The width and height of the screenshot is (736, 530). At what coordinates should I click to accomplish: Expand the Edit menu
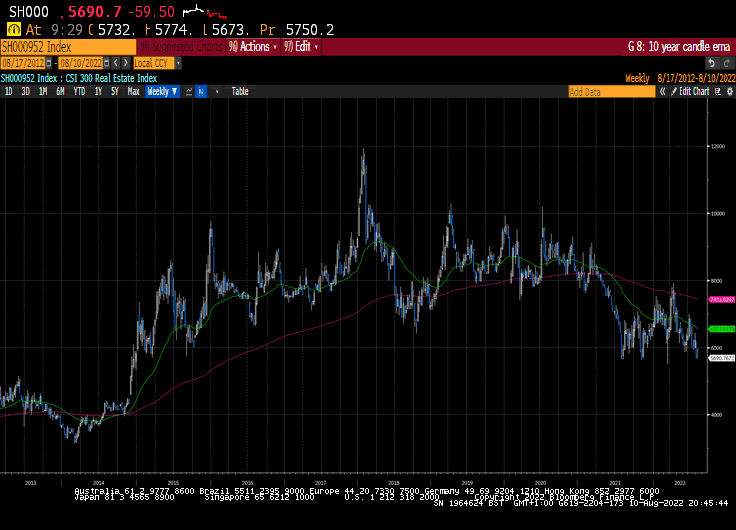(x=301, y=47)
